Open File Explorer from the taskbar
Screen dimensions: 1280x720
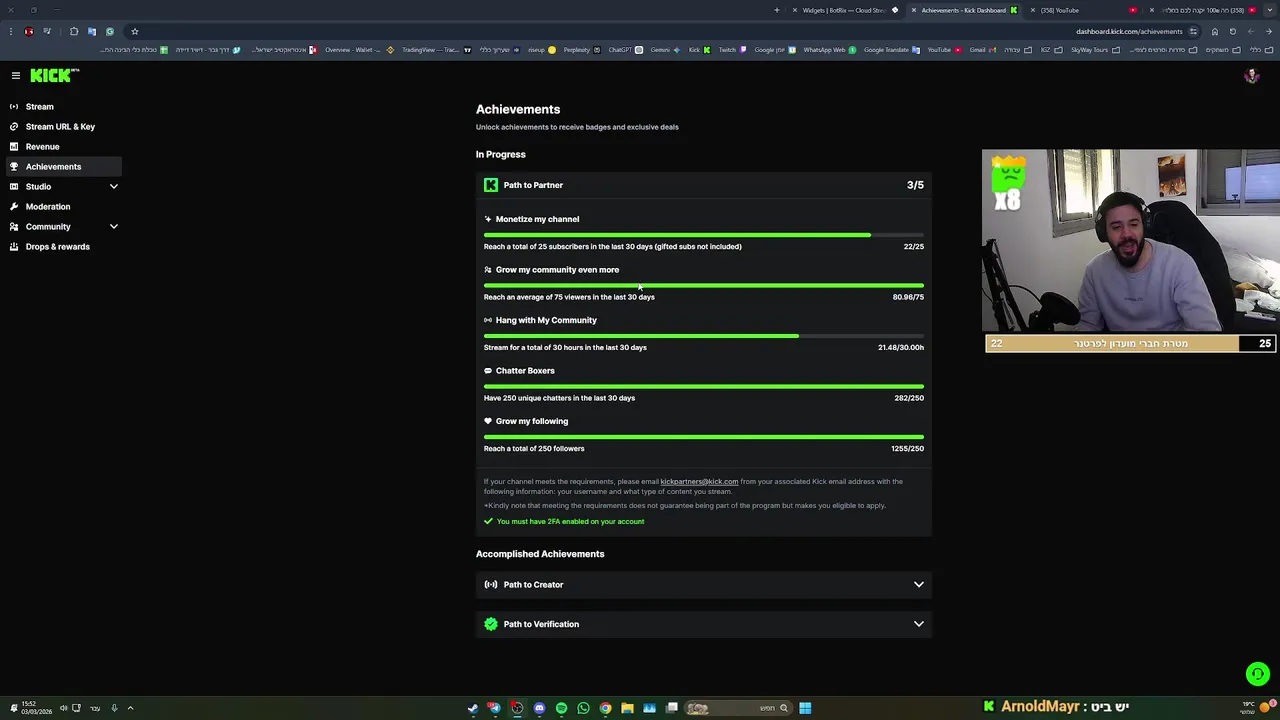pyautogui.click(x=627, y=708)
